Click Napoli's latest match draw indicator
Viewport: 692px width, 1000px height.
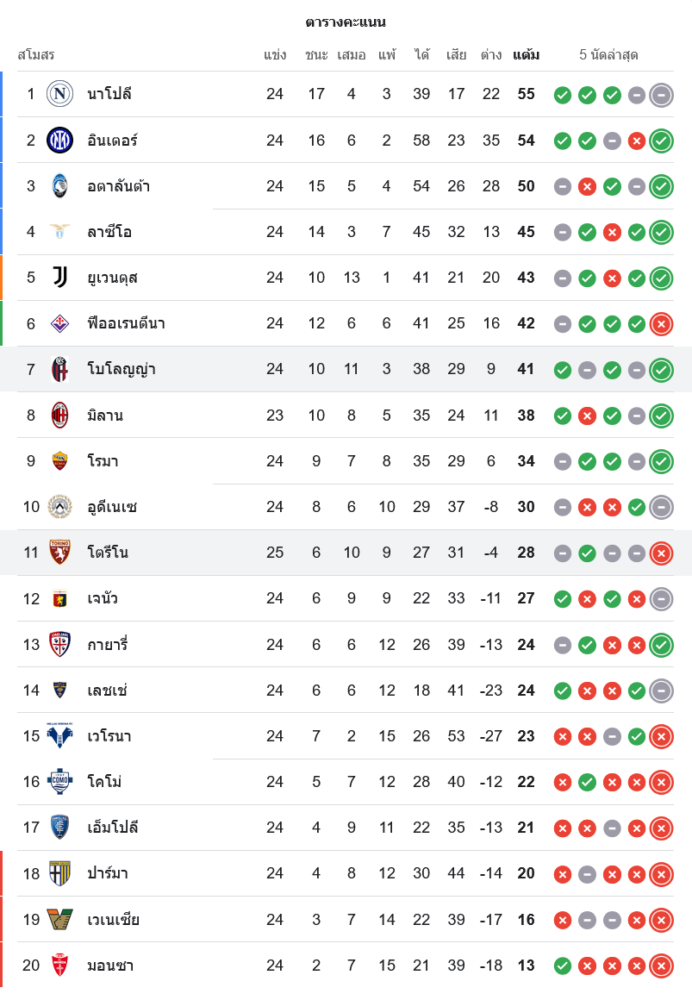[660, 95]
